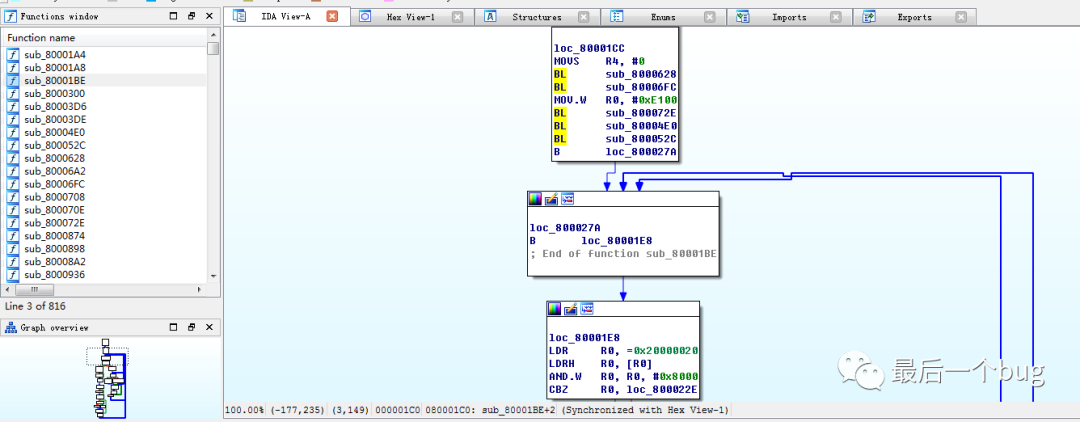Screen dimensions: 1080x422
Task: Close the Hex View-1 tab
Action: point(457,17)
